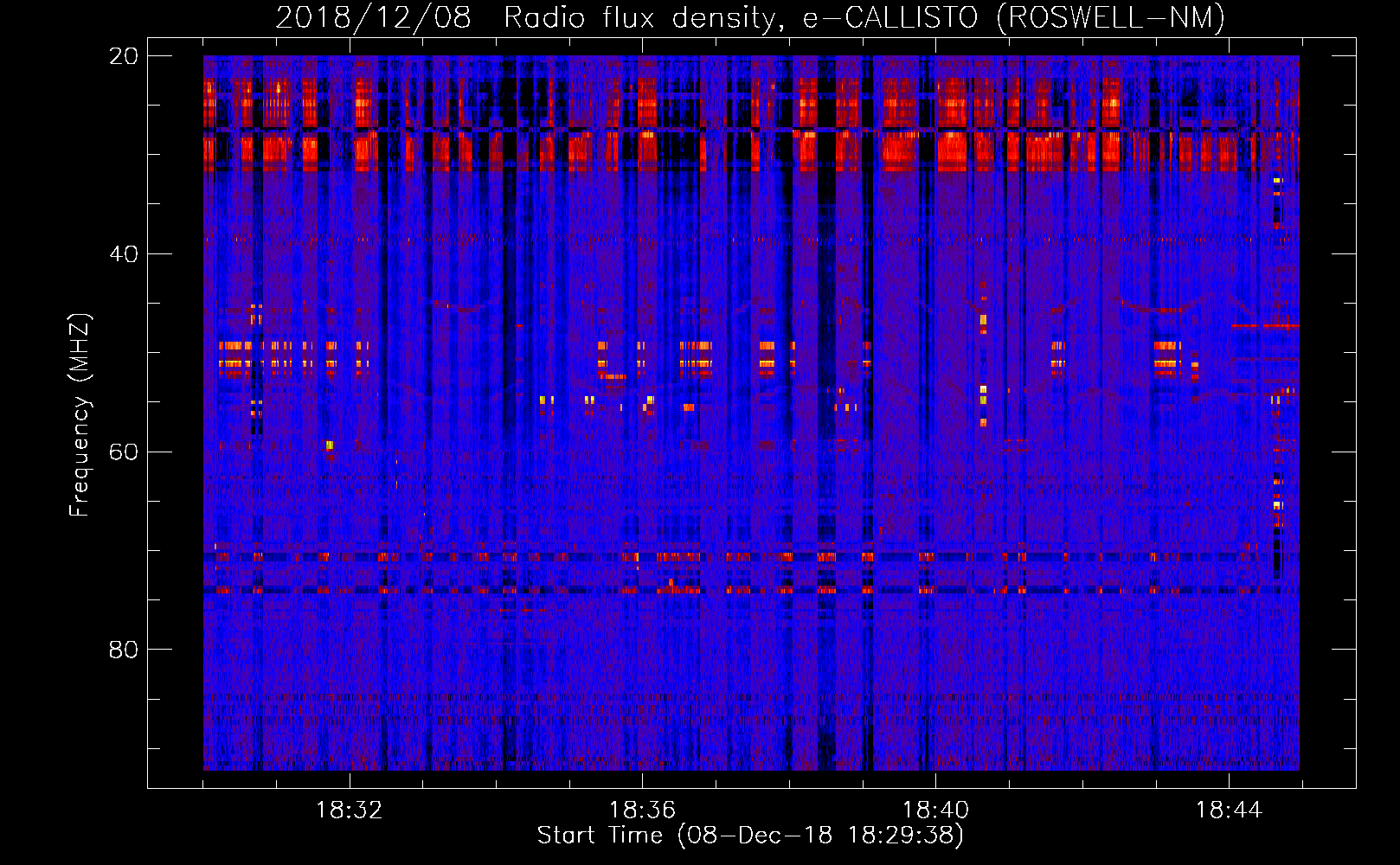Select the 18:44 time tick label
The height and width of the screenshot is (865, 1400).
click(x=1229, y=811)
